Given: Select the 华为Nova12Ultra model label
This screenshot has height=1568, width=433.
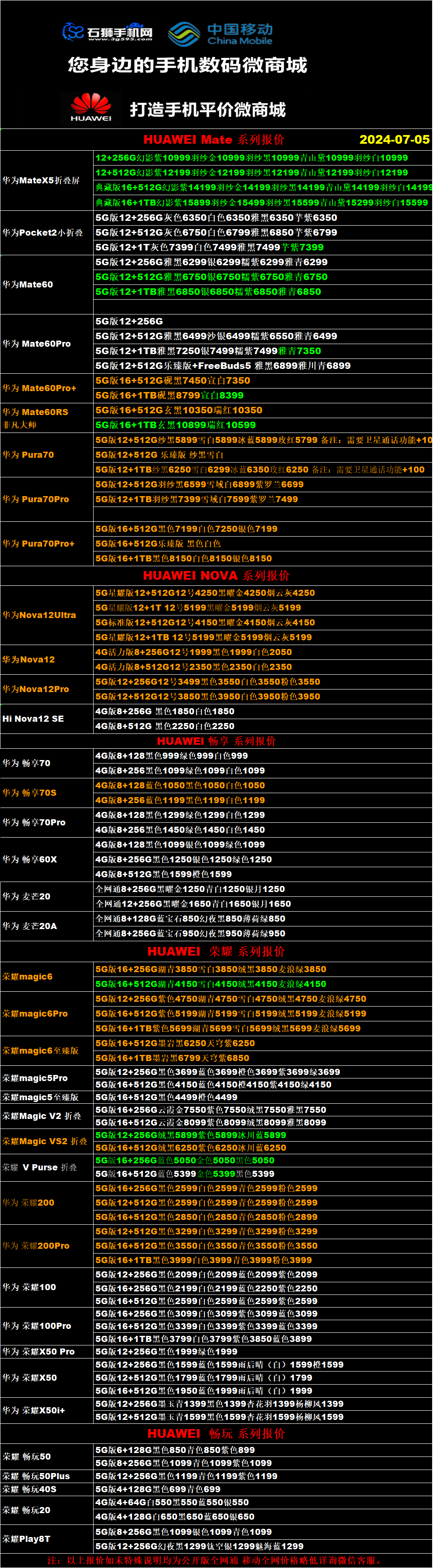Looking at the screenshot, I should (39, 615).
